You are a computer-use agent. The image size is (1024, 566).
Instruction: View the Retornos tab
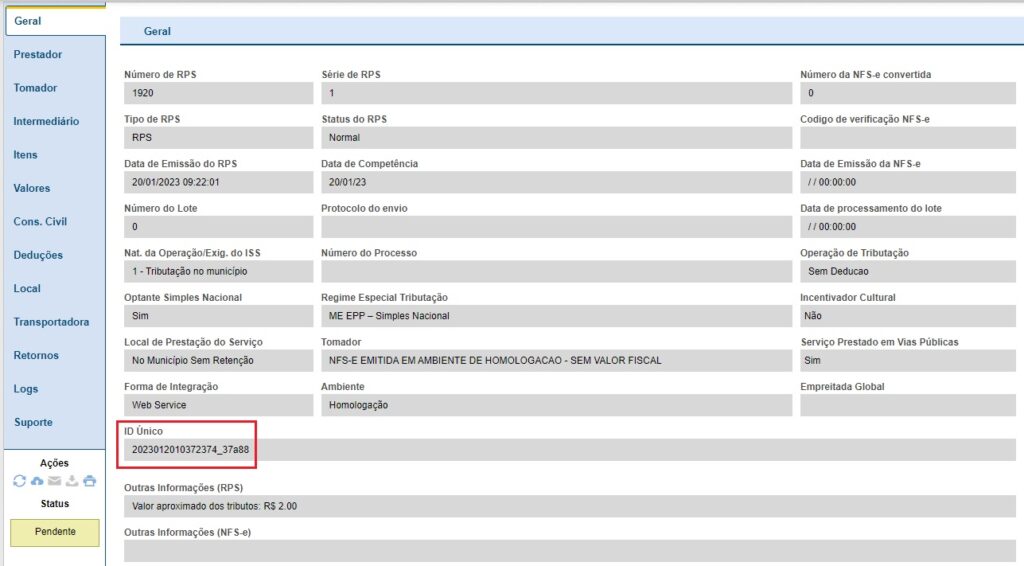pos(36,355)
